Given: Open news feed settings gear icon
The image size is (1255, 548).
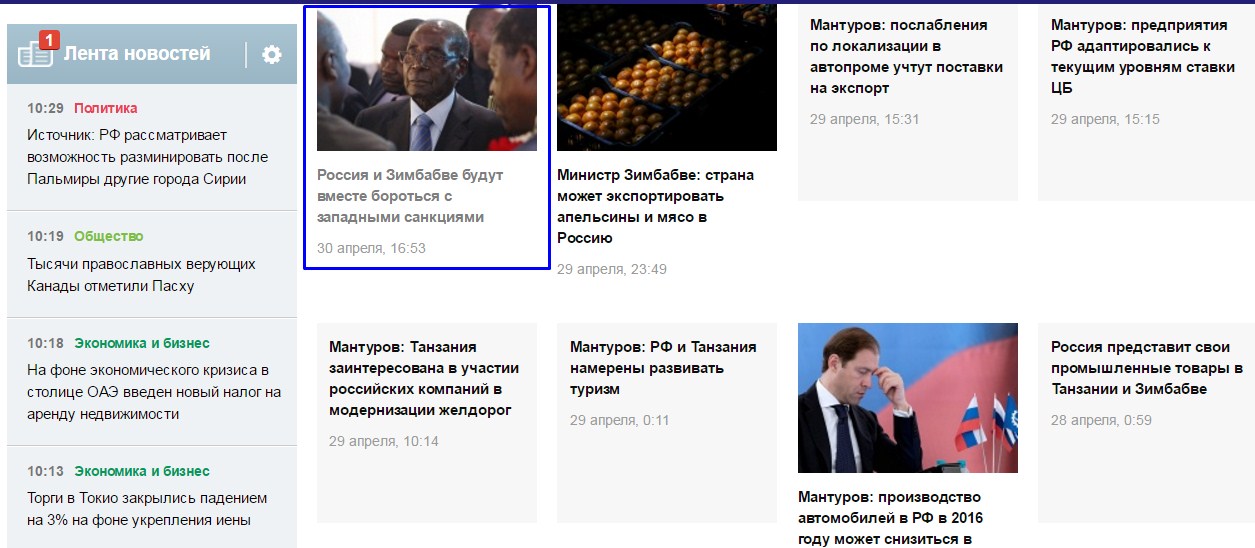Looking at the screenshot, I should pos(271,55).
